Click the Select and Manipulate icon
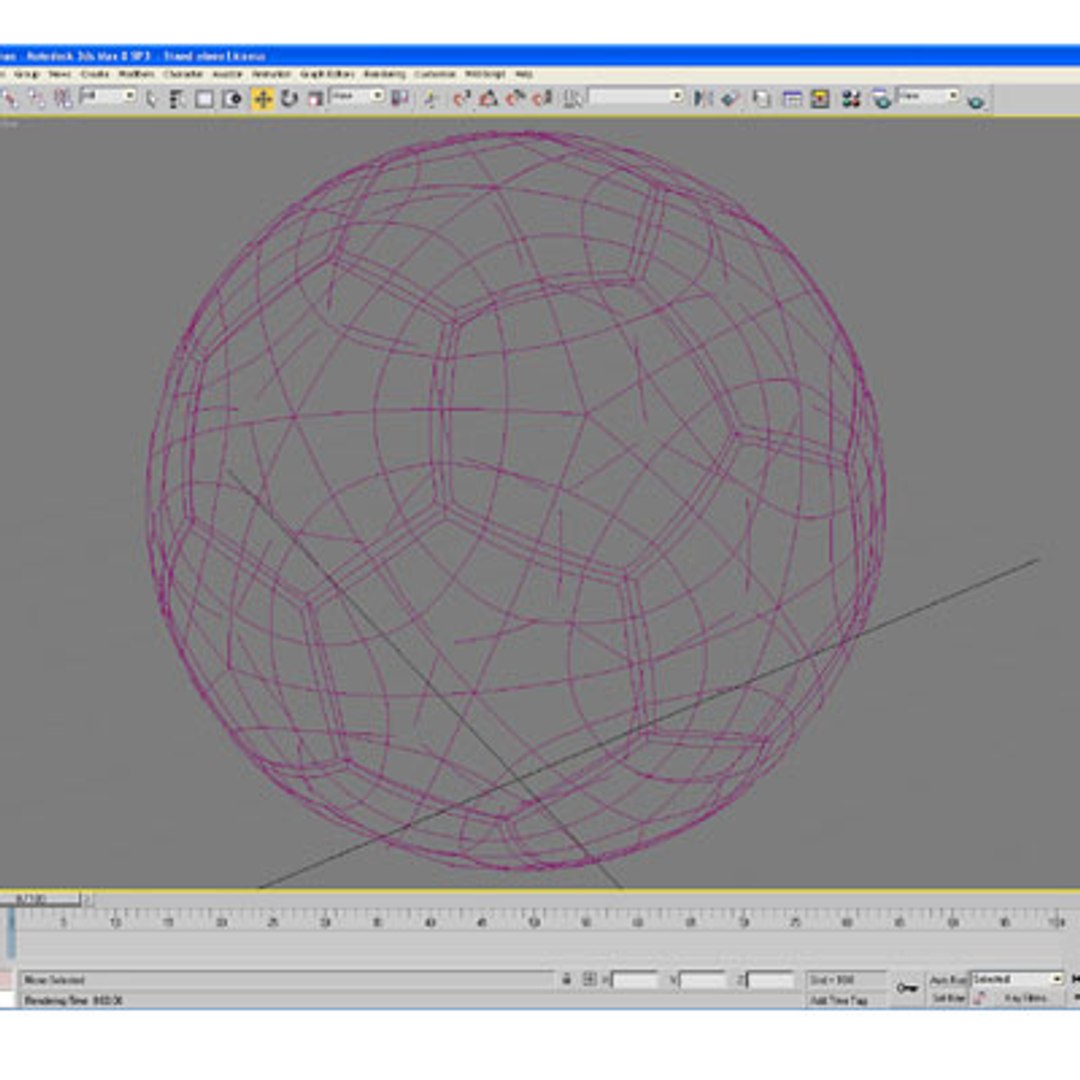This screenshot has width=1080, height=1080. (431, 98)
